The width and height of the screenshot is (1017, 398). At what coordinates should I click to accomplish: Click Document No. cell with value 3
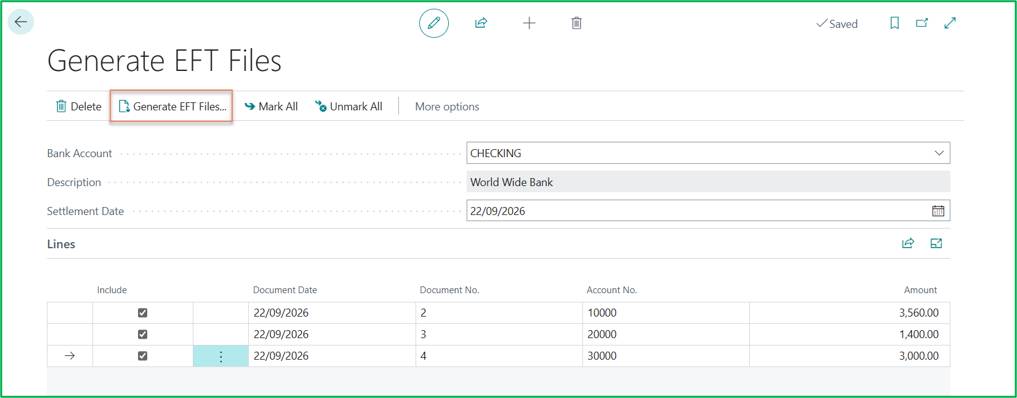click(499, 334)
